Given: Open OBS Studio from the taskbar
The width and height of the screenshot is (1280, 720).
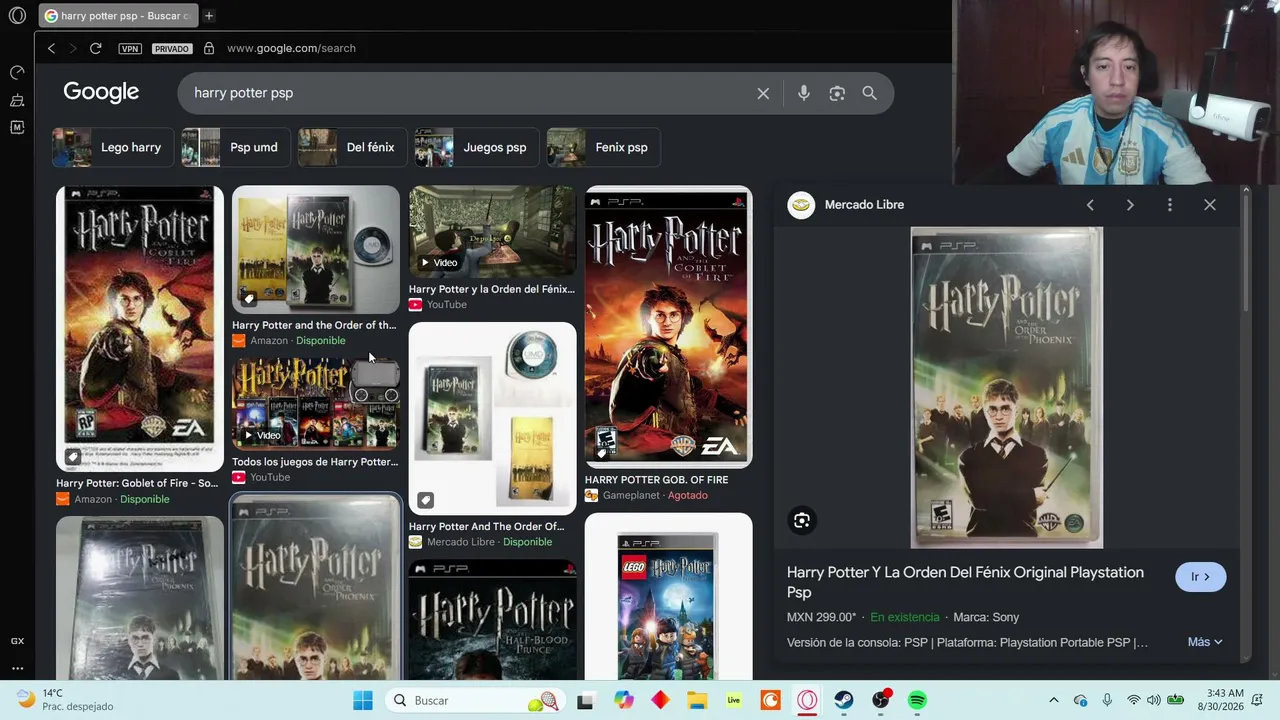Looking at the screenshot, I should (x=880, y=700).
